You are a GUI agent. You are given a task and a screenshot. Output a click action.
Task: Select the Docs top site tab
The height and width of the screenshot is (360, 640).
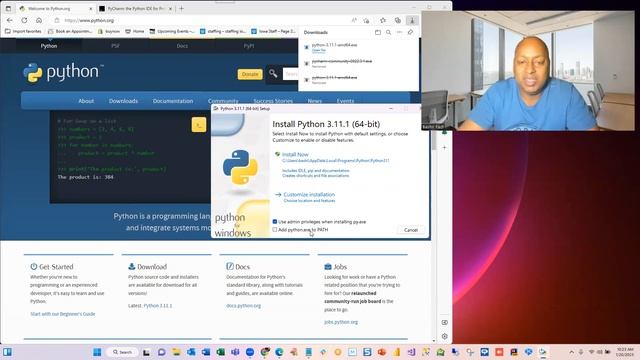pyautogui.click(x=182, y=46)
